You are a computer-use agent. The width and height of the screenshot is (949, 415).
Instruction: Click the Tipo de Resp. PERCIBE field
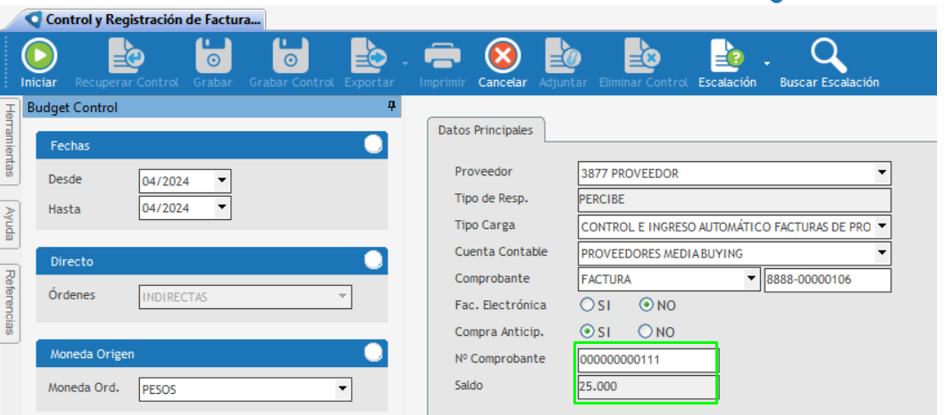click(734, 200)
